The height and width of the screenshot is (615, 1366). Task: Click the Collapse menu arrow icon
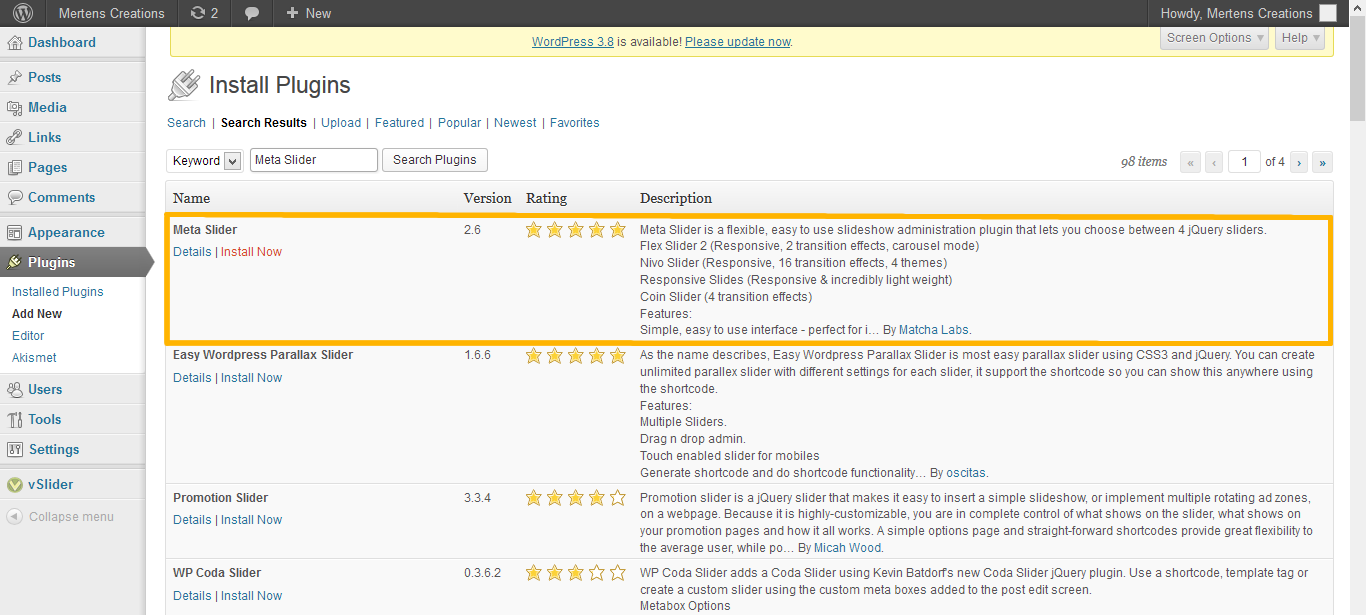15,517
